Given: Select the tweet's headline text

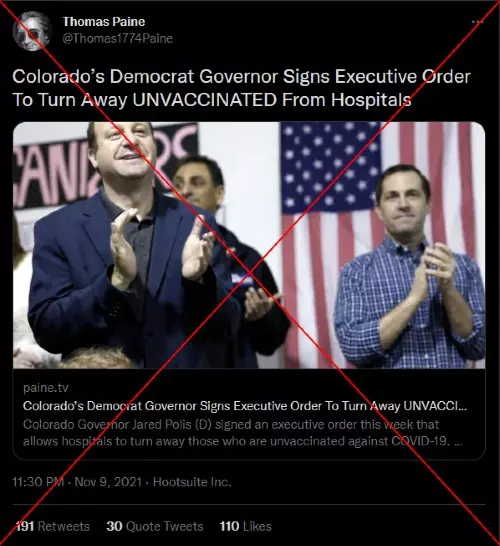Looking at the screenshot, I should pyautogui.click(x=241, y=88).
